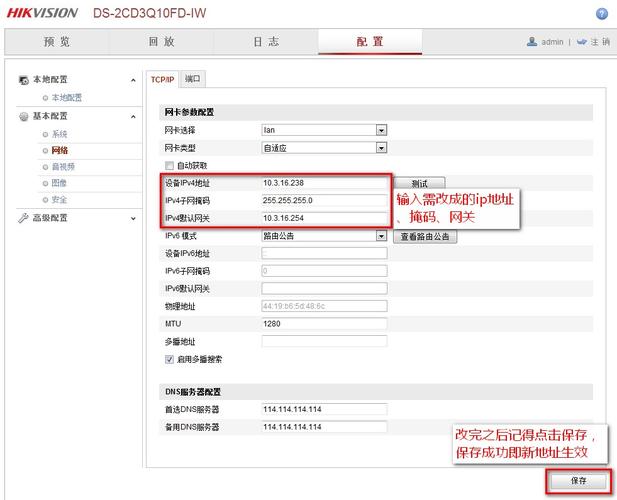Click the IPv6默认网关 input field
This screenshot has width=617, height=500.
click(324, 288)
